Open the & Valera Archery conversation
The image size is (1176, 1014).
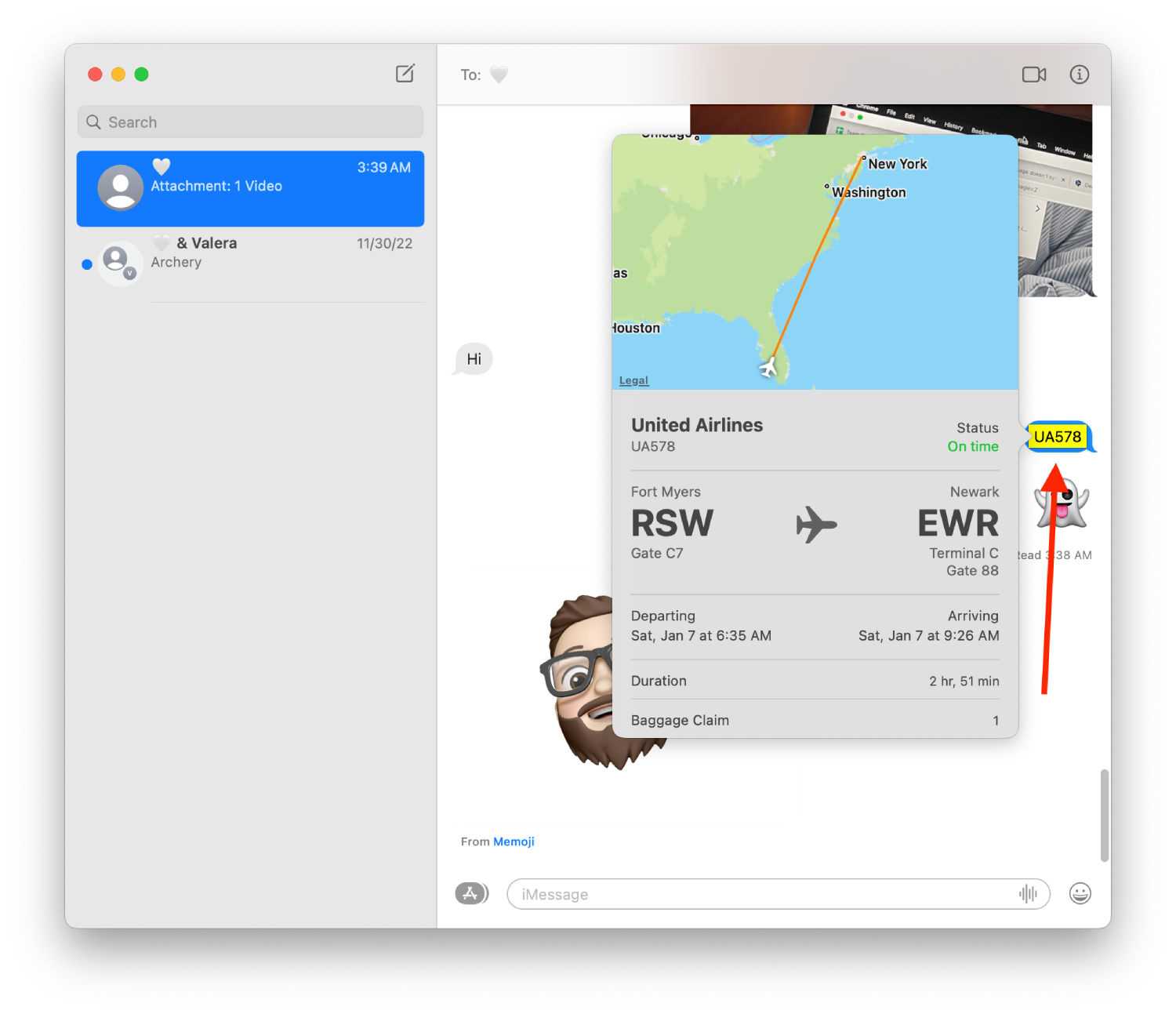(x=250, y=263)
